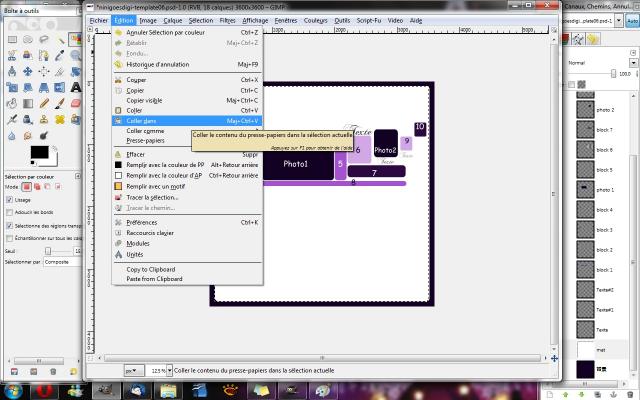640x400 pixels.
Task: Choose Coller dans from Edition menu
Action: 187,121
